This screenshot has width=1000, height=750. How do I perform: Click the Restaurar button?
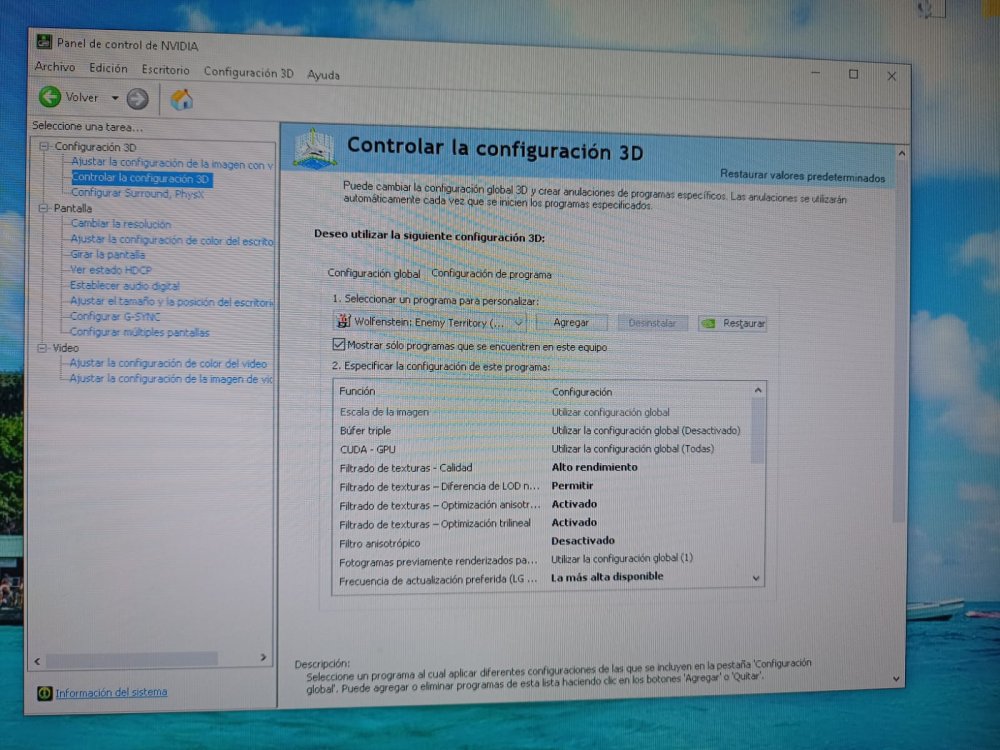coord(732,323)
